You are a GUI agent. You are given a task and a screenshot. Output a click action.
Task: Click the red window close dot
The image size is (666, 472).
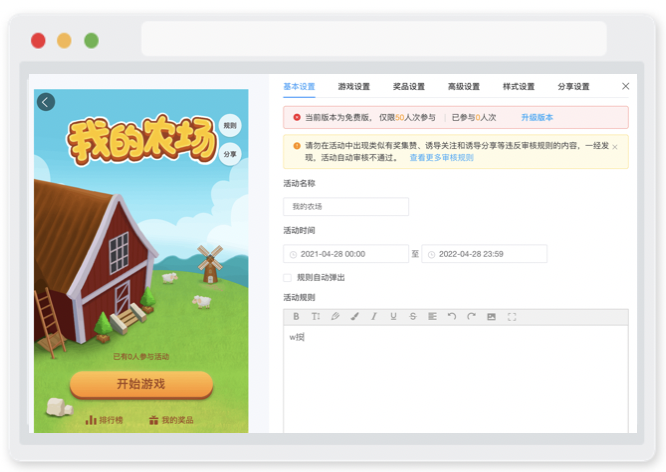[38, 41]
